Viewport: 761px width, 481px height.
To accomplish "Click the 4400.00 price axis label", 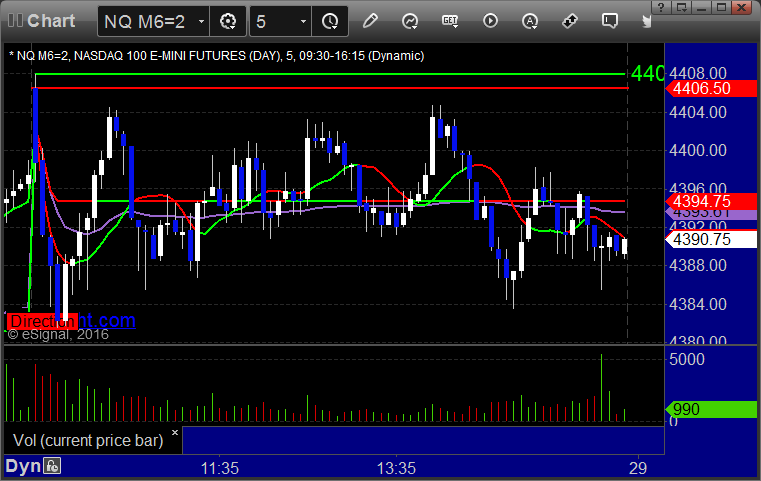I will (x=697, y=150).
